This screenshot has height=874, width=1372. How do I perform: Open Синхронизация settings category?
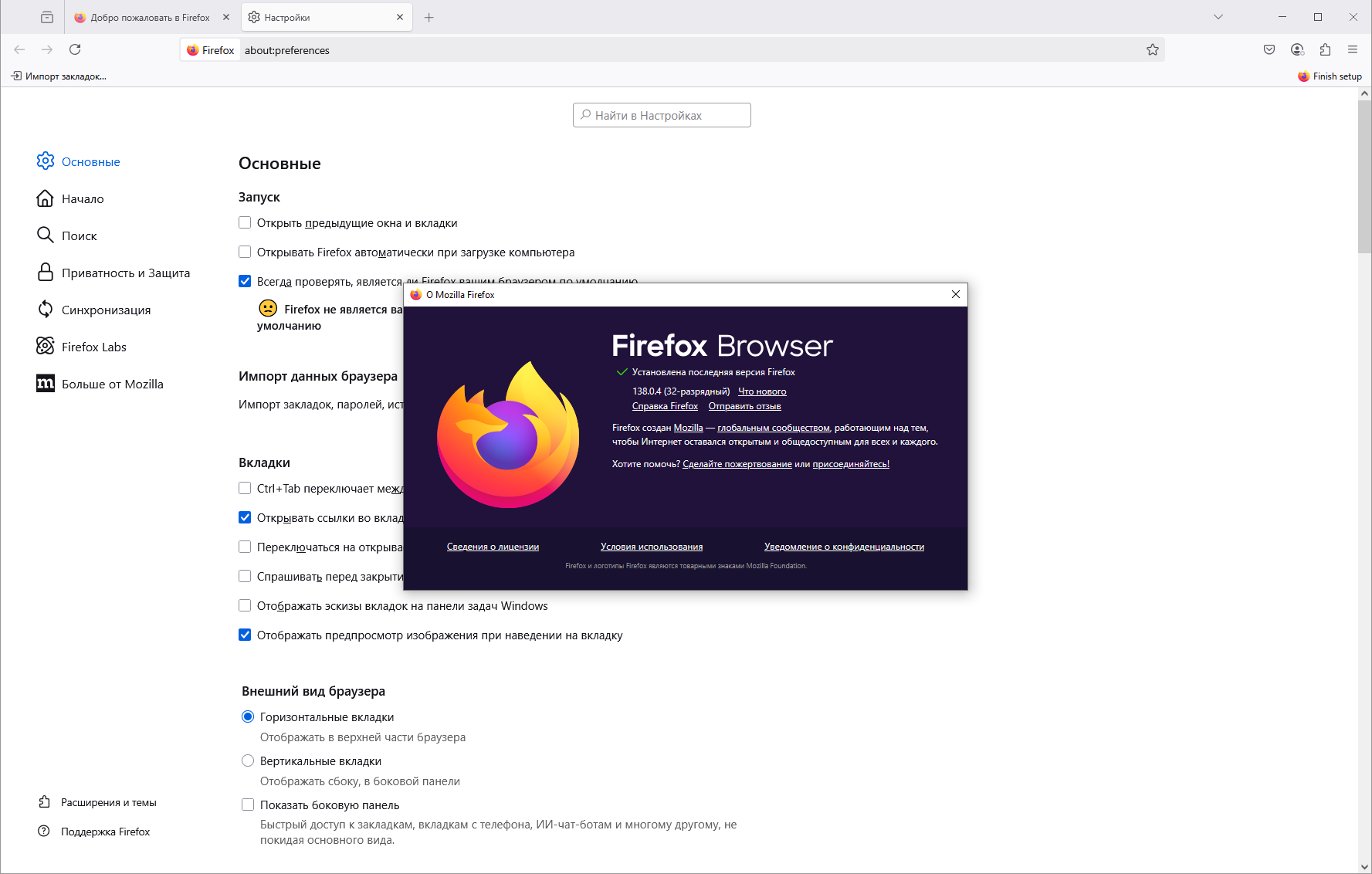94,310
